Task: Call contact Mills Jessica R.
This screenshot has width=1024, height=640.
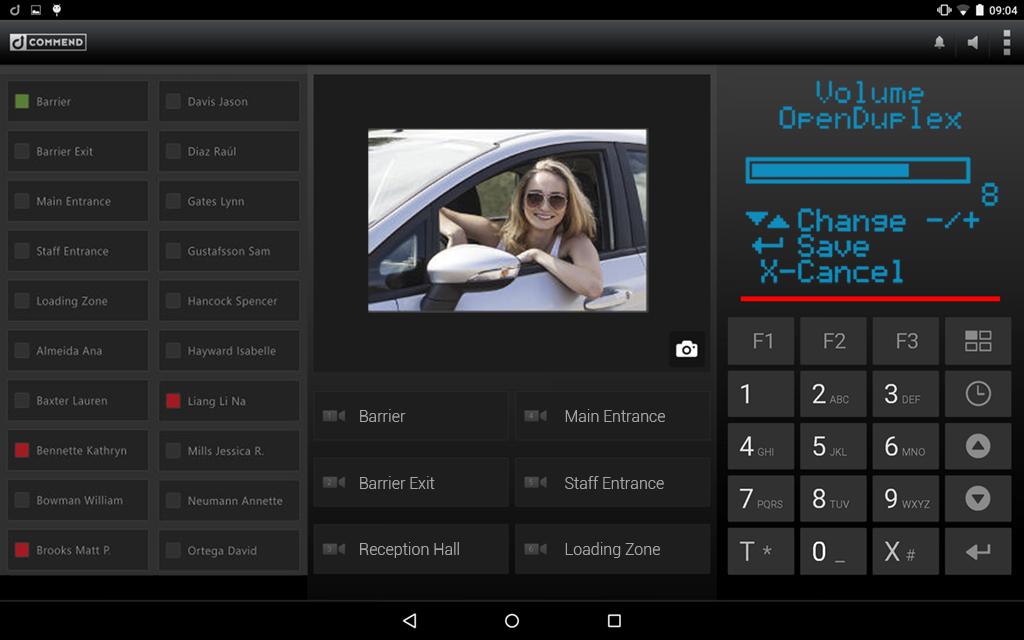Action: 229,450
